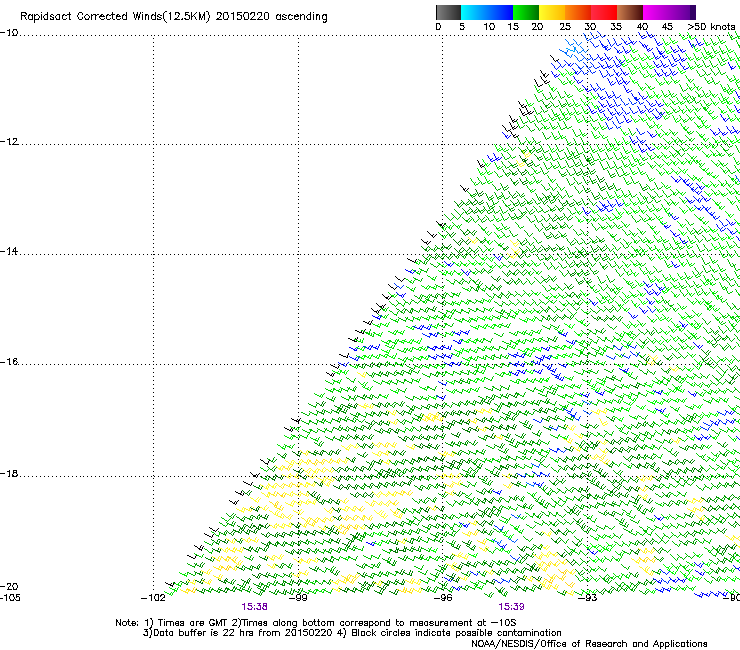Click legend tick label 25
740x650 pixels.
click(565, 27)
